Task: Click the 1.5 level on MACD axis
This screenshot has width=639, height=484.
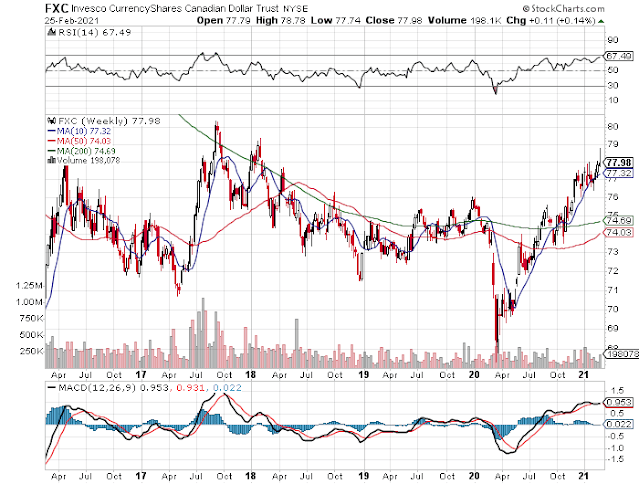Action: coord(617,390)
